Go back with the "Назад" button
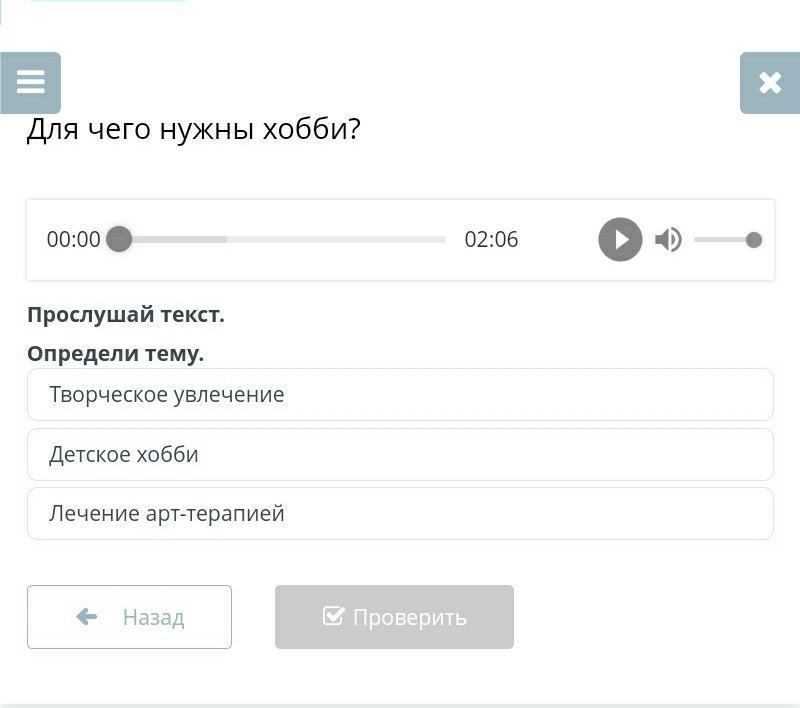Screen dimensions: 800x708 pyautogui.click(x=130, y=617)
